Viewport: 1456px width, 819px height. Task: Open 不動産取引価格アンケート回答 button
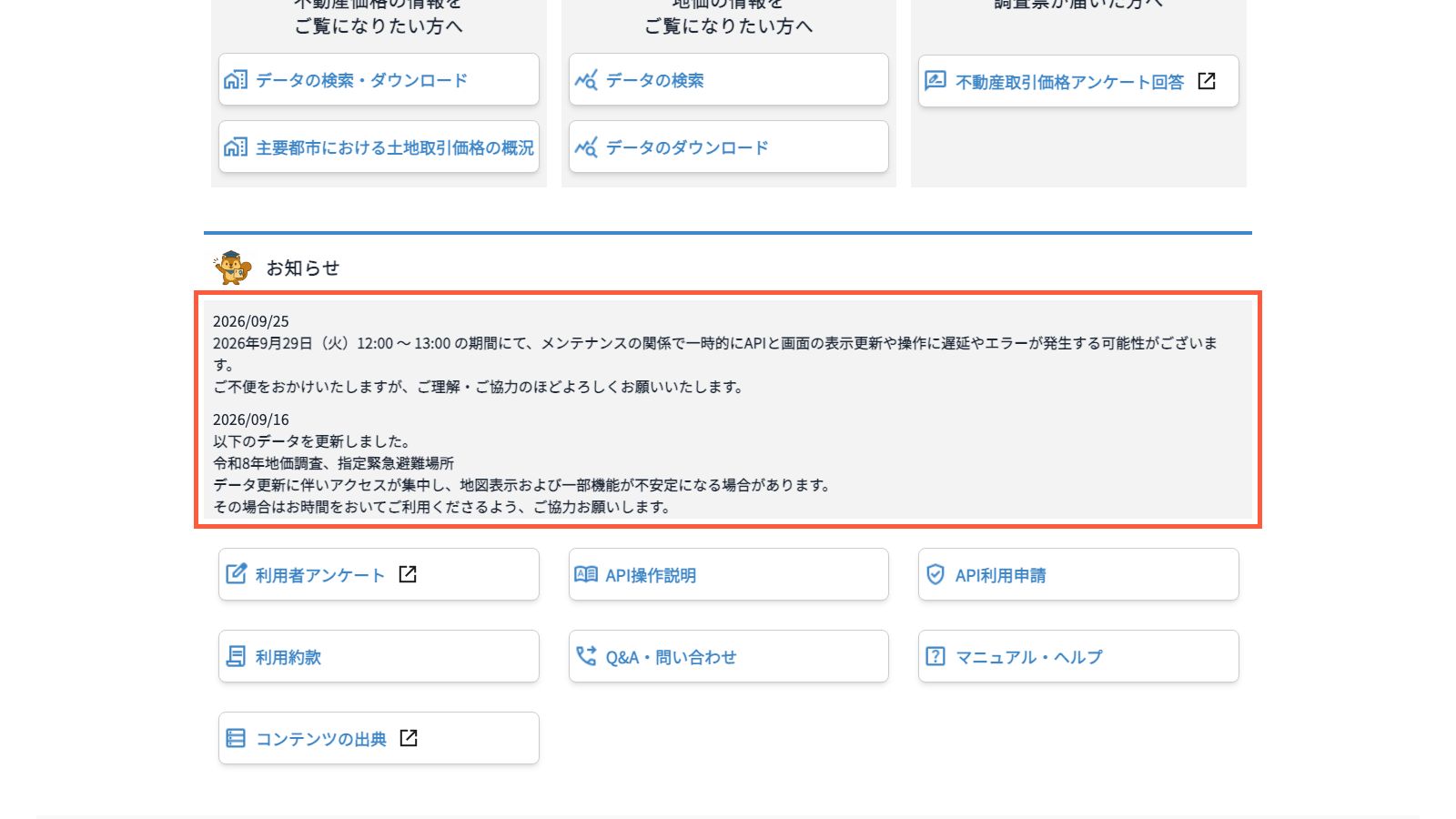(x=1078, y=82)
